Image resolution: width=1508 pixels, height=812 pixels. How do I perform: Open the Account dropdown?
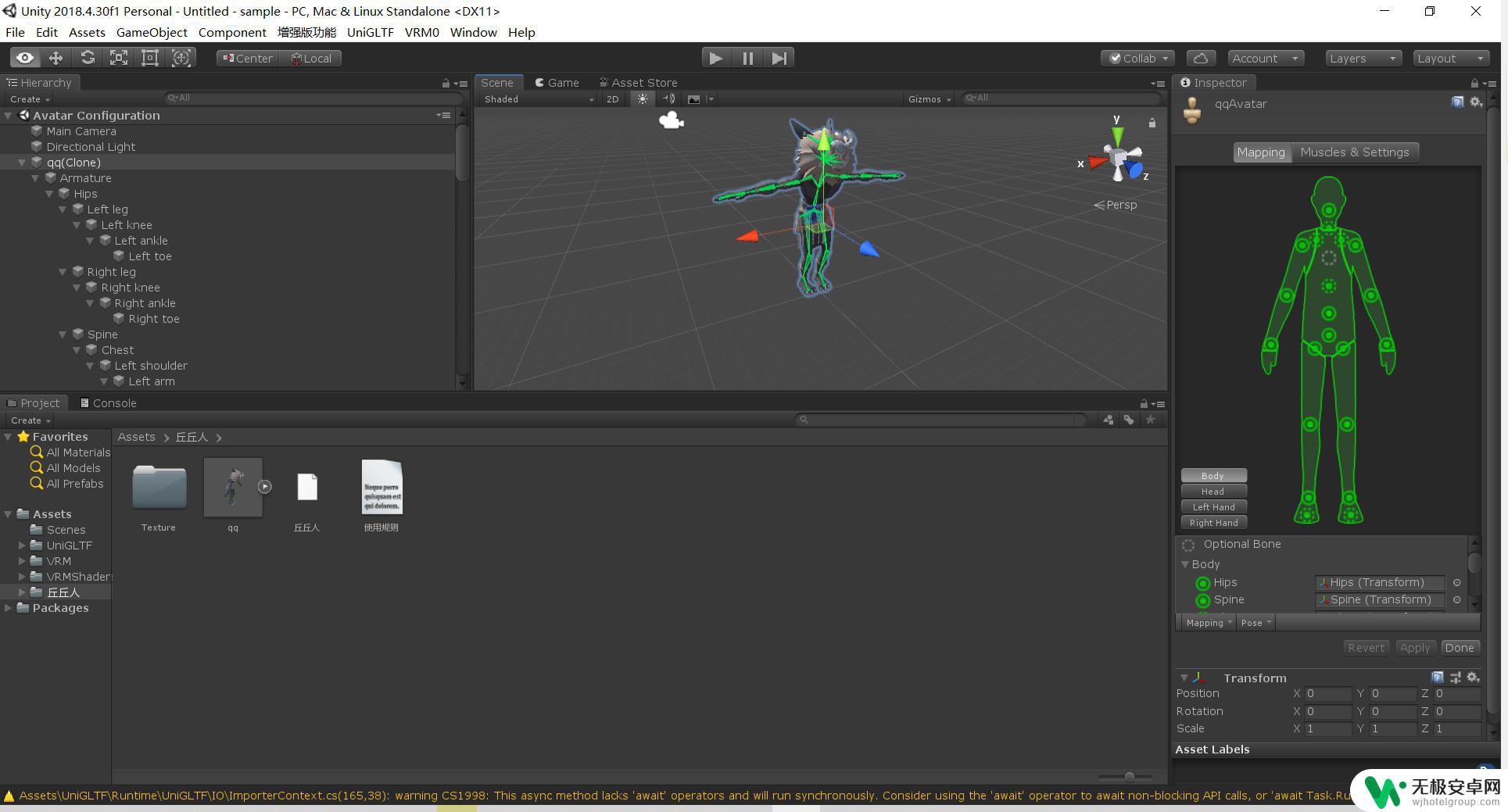1265,59
